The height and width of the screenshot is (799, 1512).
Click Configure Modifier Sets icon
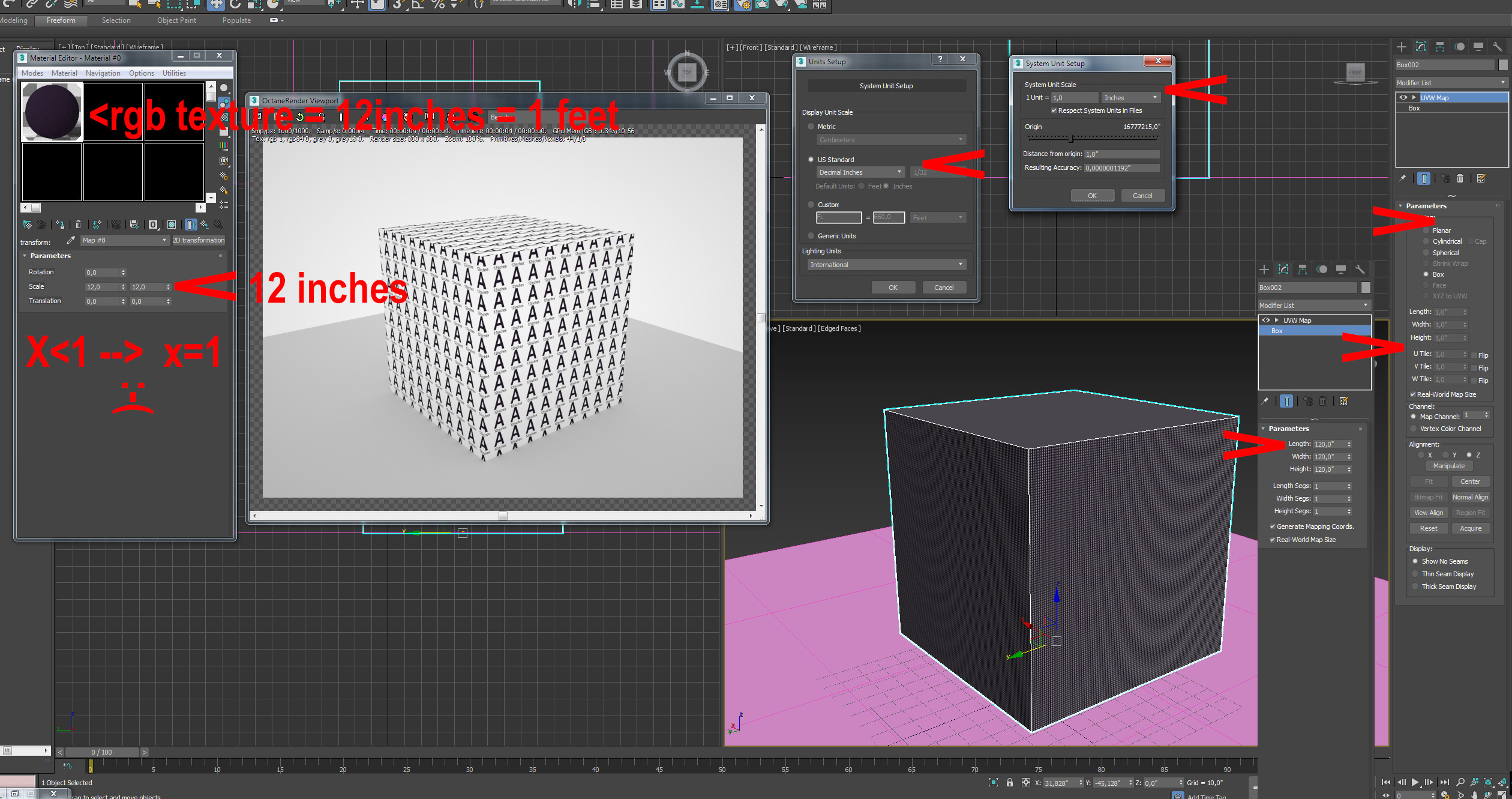1481,178
